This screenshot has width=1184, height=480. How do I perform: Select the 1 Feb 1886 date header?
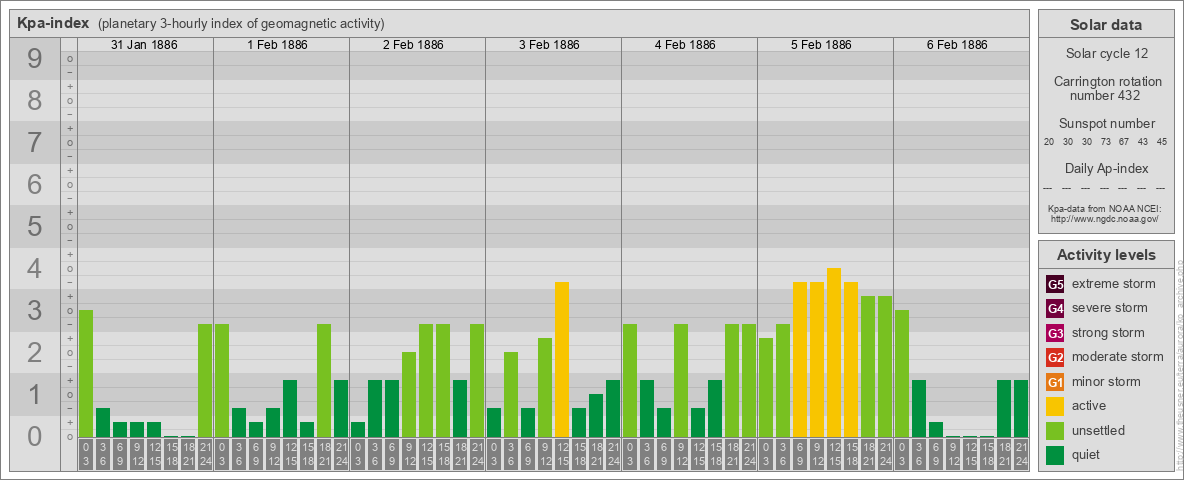coord(277,45)
